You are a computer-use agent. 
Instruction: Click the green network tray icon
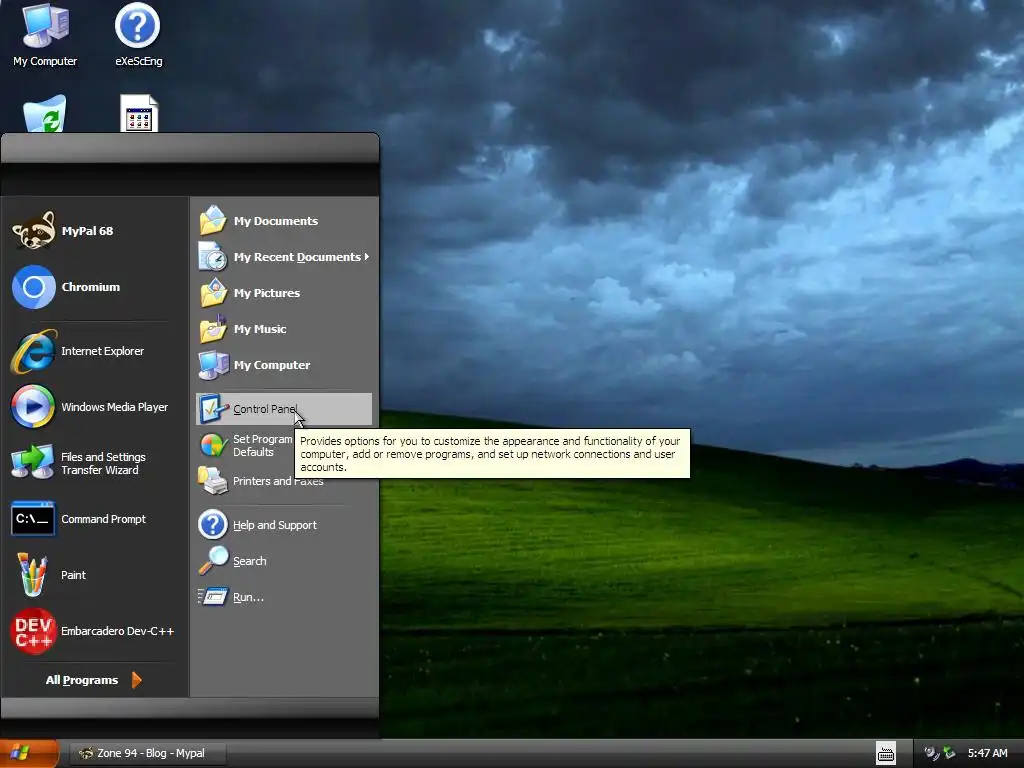[x=949, y=754]
